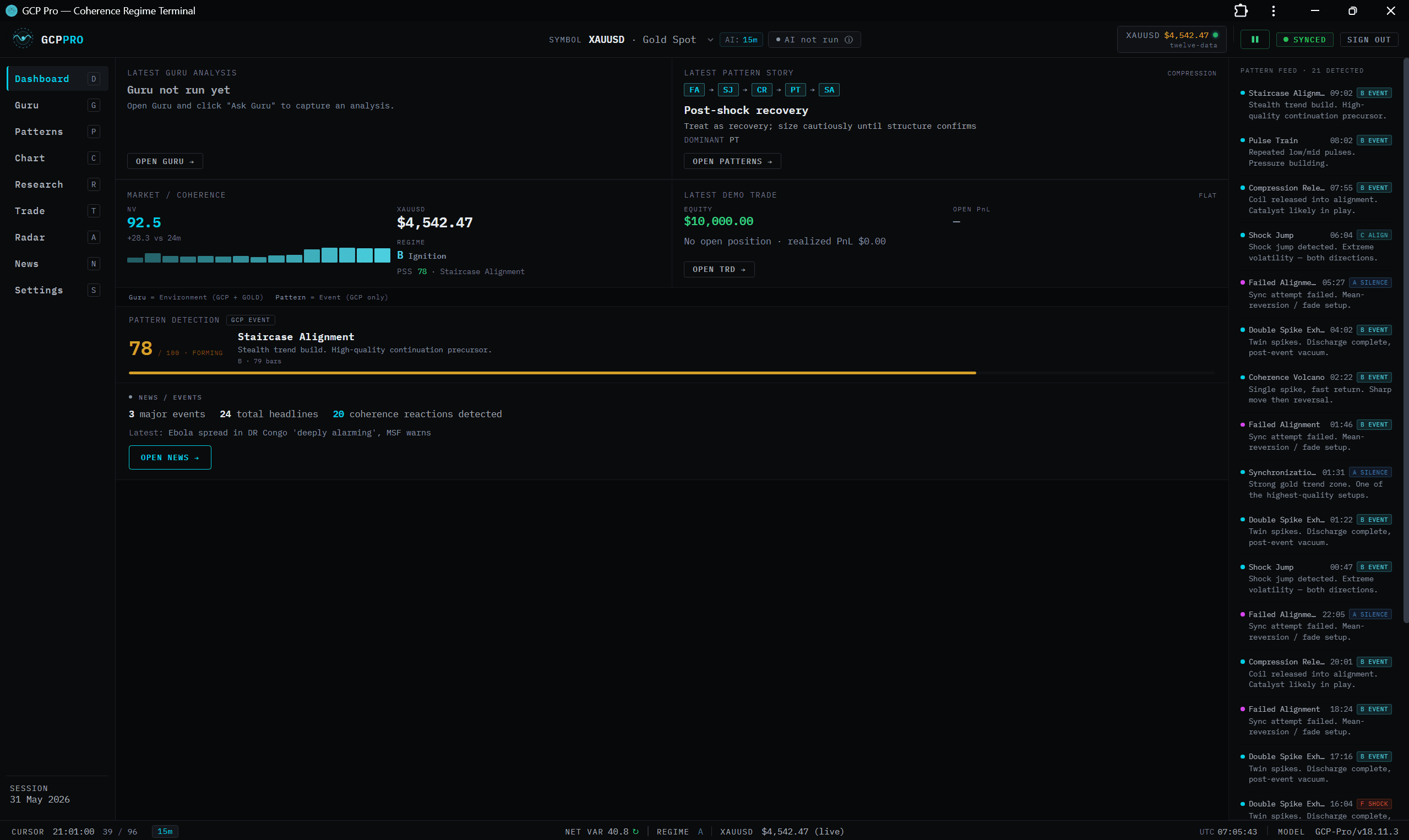Click the pause icon button in header
The image size is (1409, 840).
coord(1255,40)
